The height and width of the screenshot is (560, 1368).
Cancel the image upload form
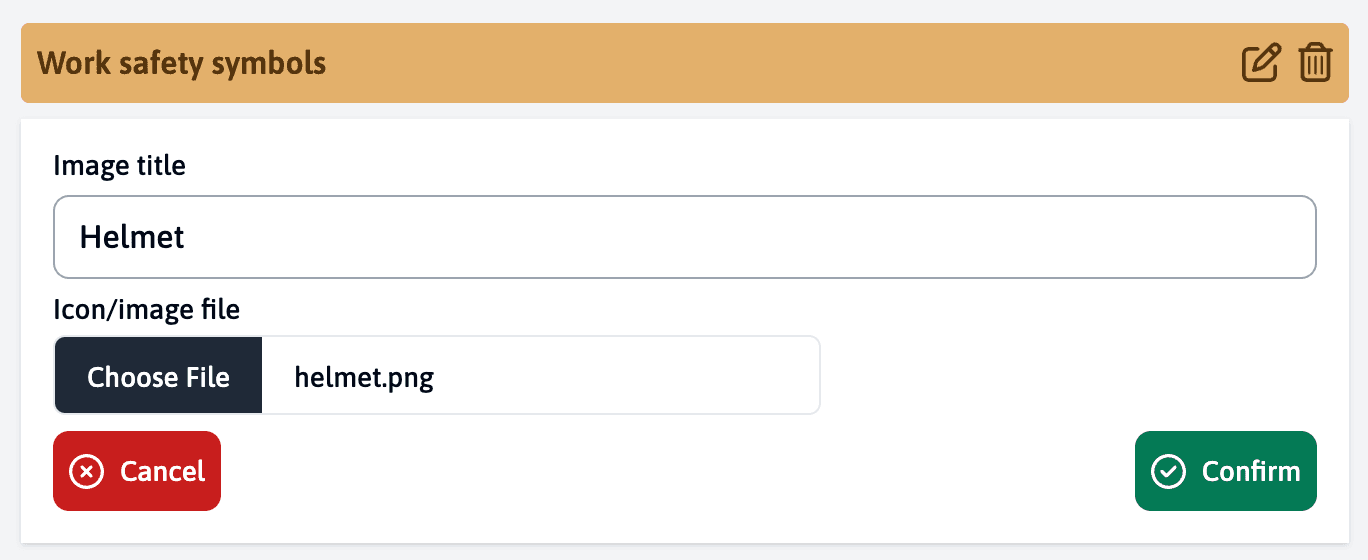(x=137, y=471)
